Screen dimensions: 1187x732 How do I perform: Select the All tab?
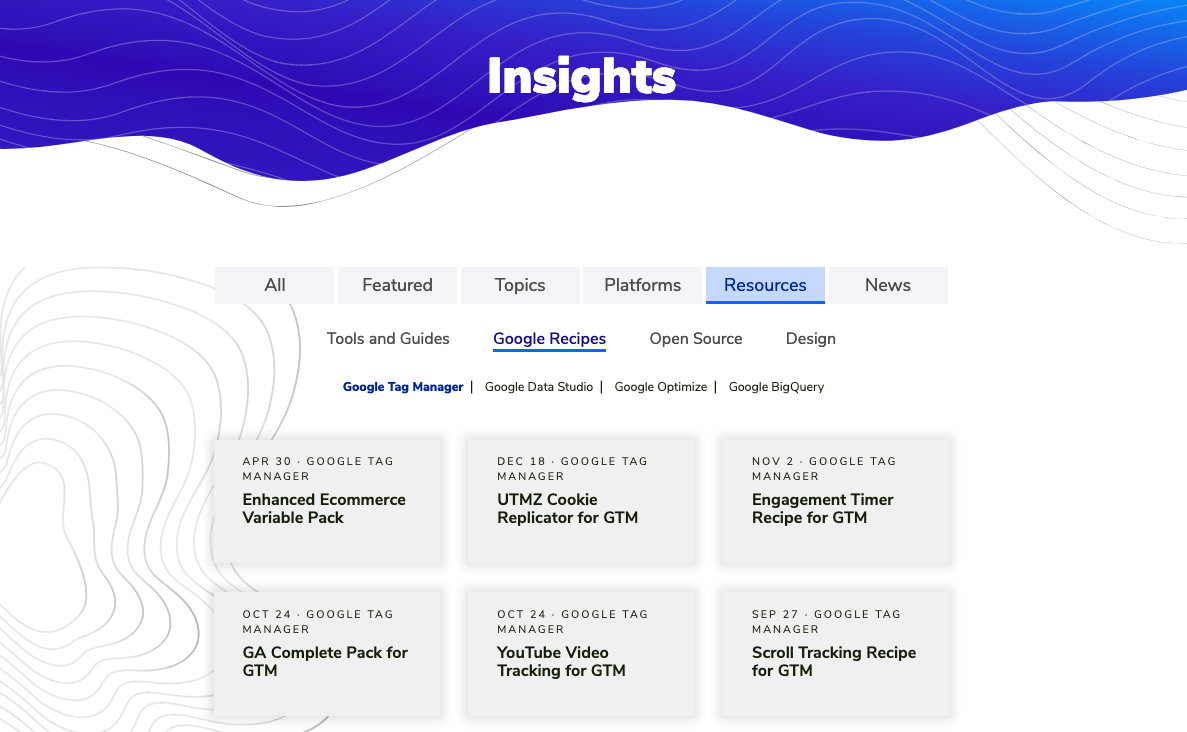click(275, 285)
